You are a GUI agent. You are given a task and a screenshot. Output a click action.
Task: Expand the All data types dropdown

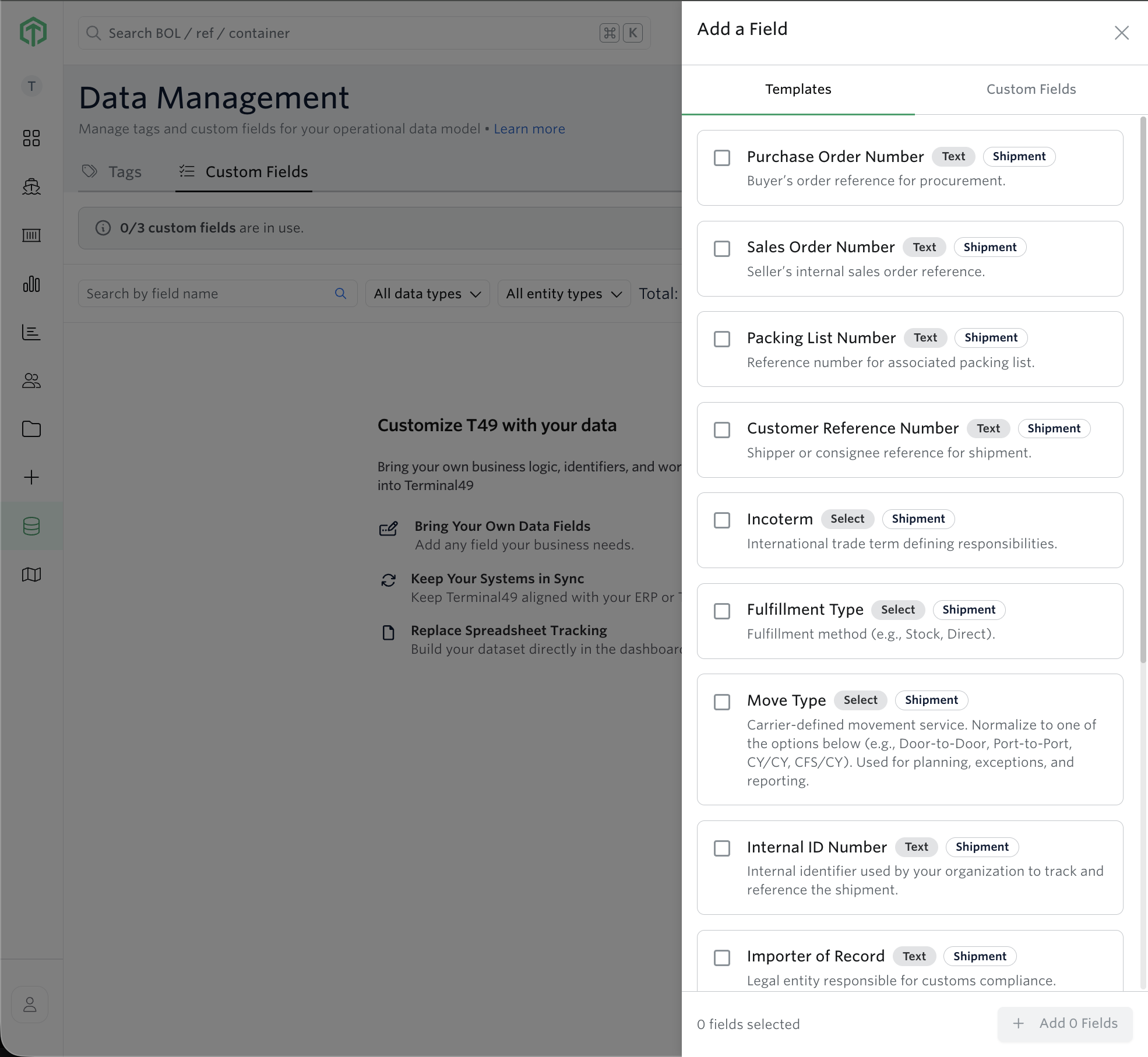click(427, 294)
